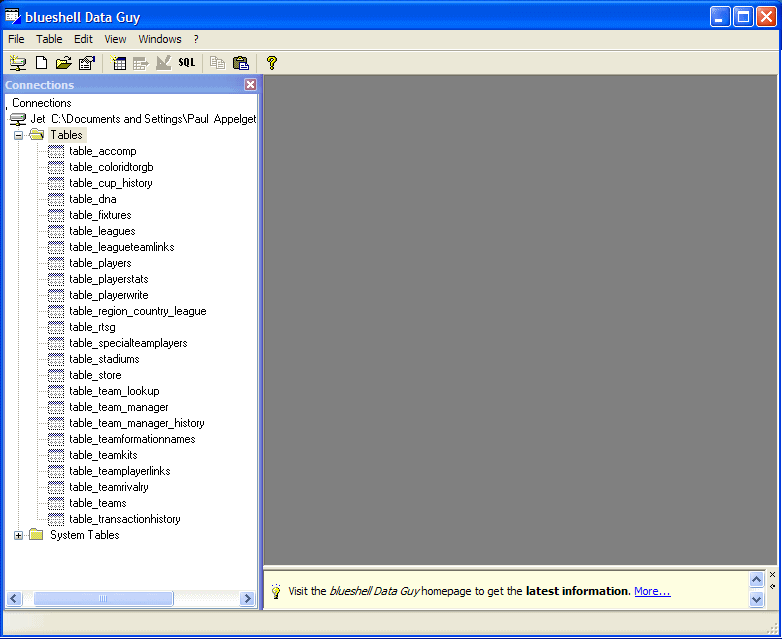
Task: Select table_players in the tree
Action: [x=100, y=263]
